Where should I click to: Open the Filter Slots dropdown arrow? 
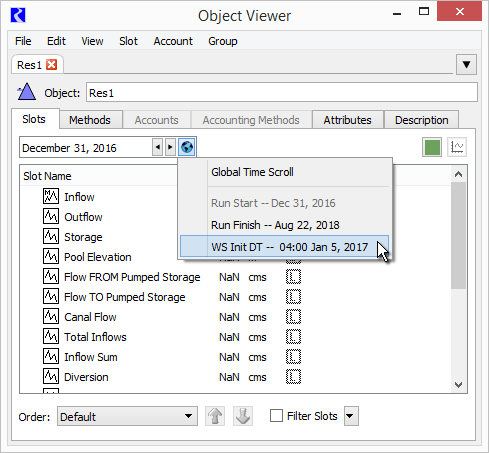click(x=351, y=416)
